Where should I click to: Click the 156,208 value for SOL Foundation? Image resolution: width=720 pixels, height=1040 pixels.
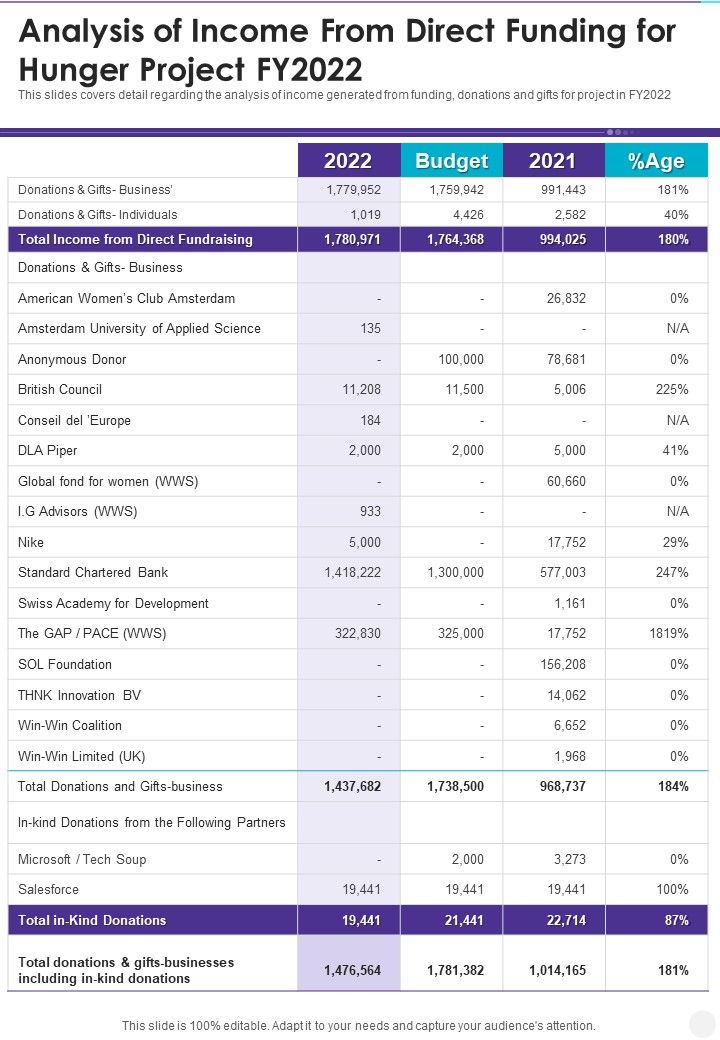point(563,665)
